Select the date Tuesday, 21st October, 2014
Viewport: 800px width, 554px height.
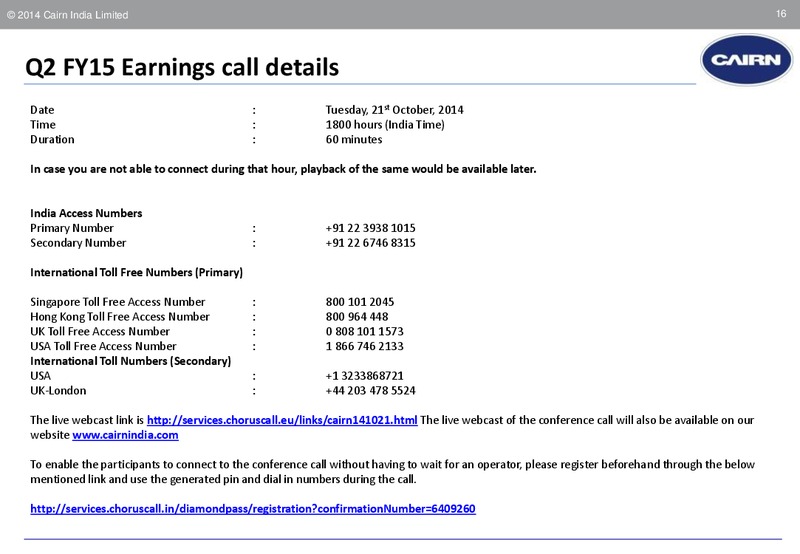click(x=394, y=110)
